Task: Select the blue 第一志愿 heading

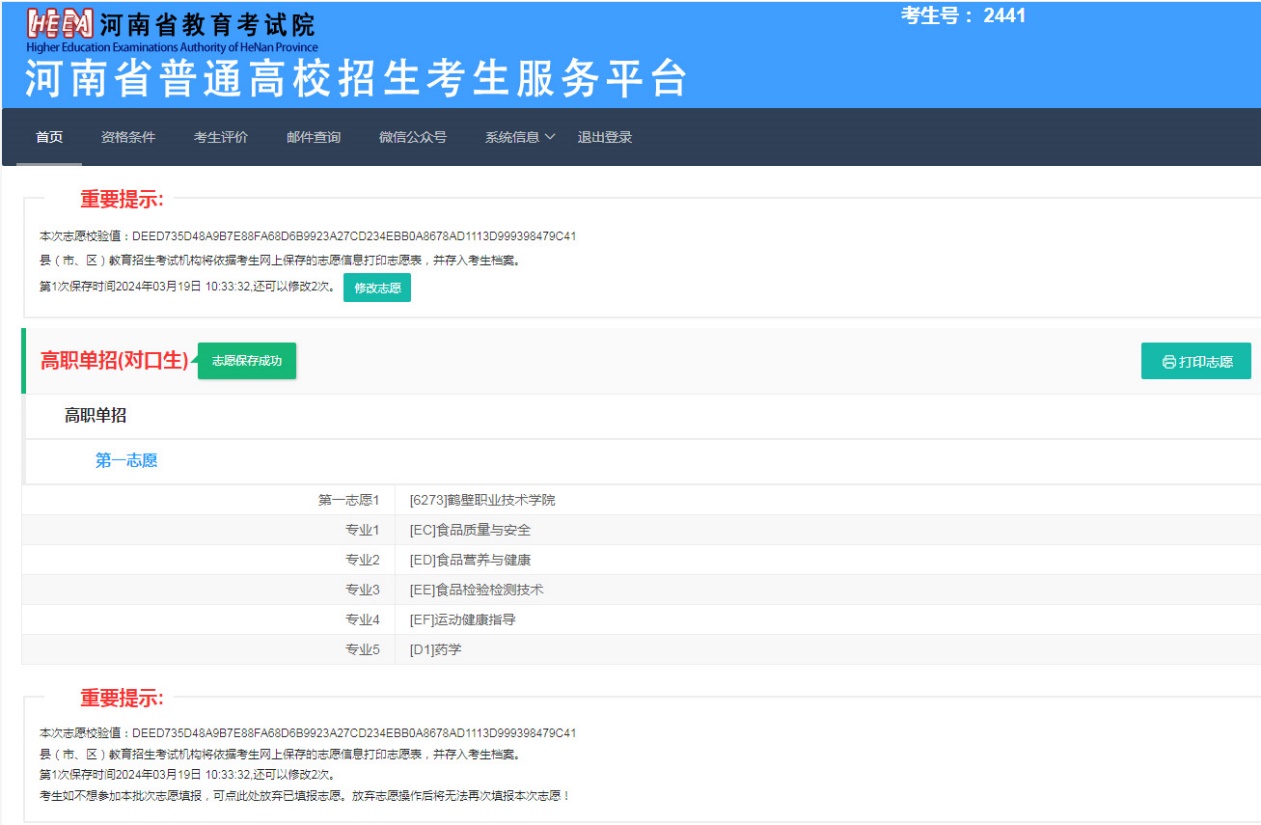Action: coord(126,460)
